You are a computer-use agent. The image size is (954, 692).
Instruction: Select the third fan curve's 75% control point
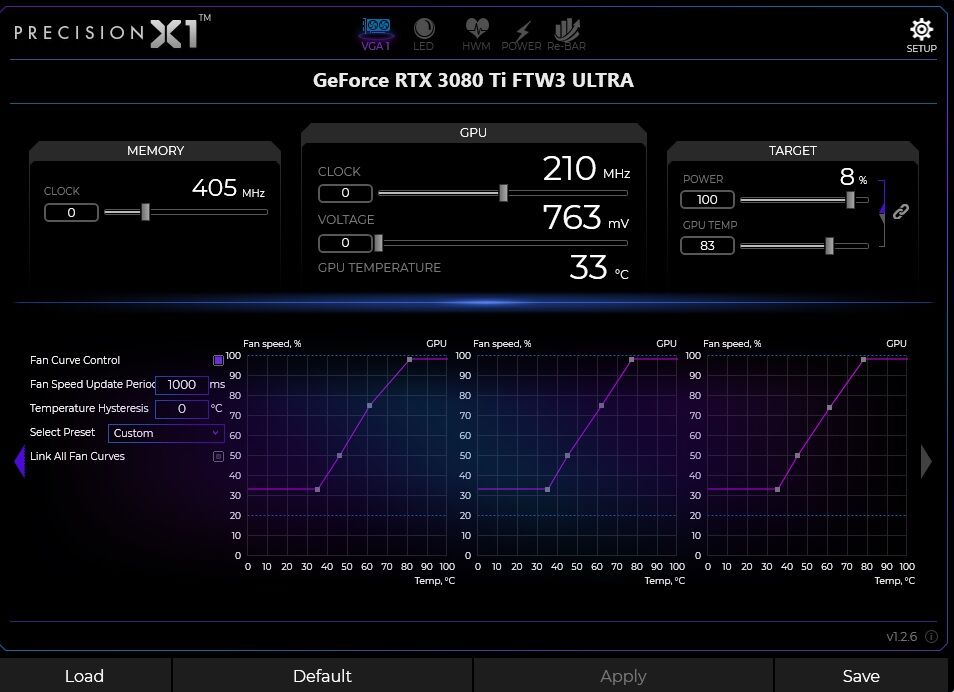tap(829, 407)
